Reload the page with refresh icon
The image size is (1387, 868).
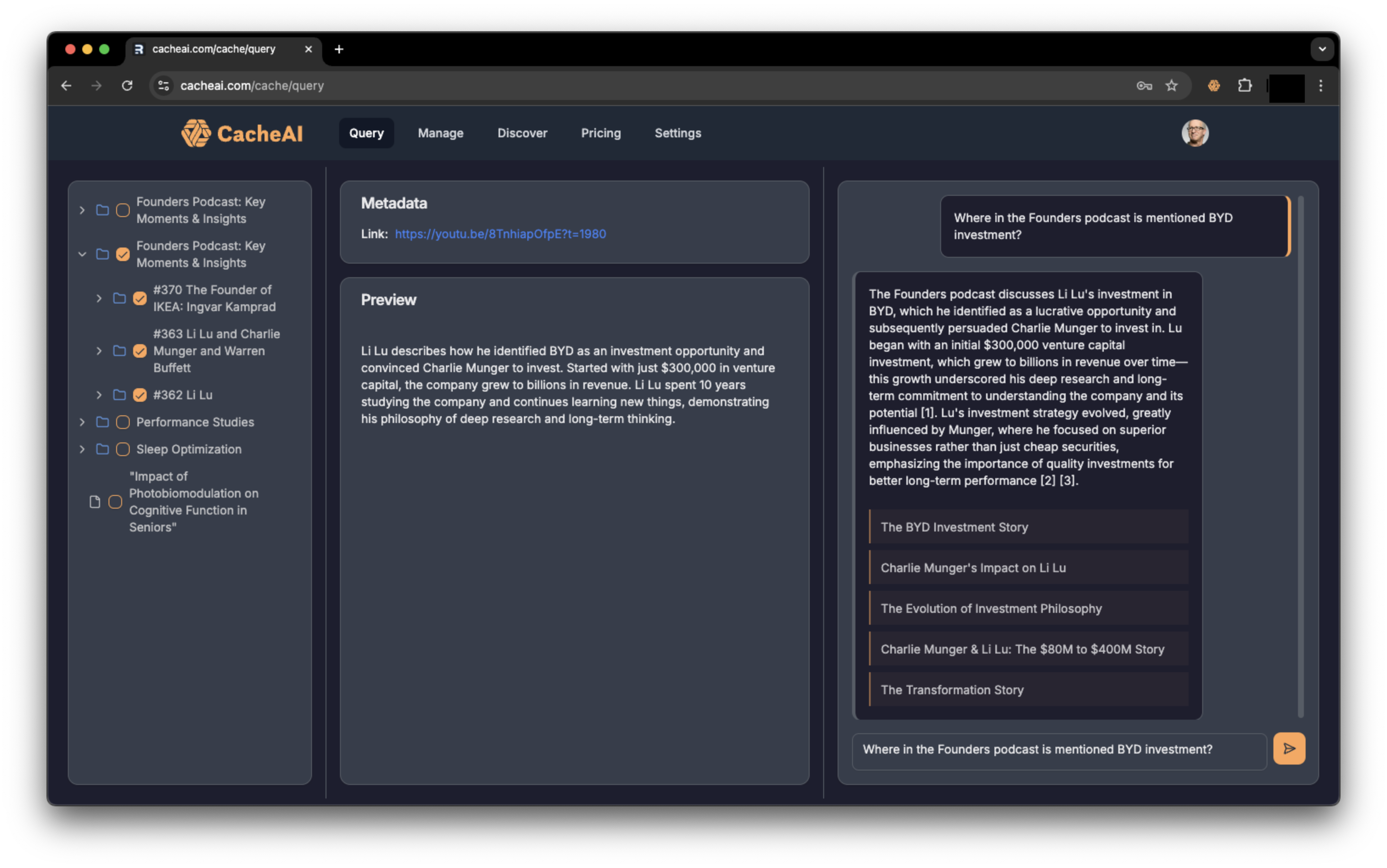click(x=127, y=86)
